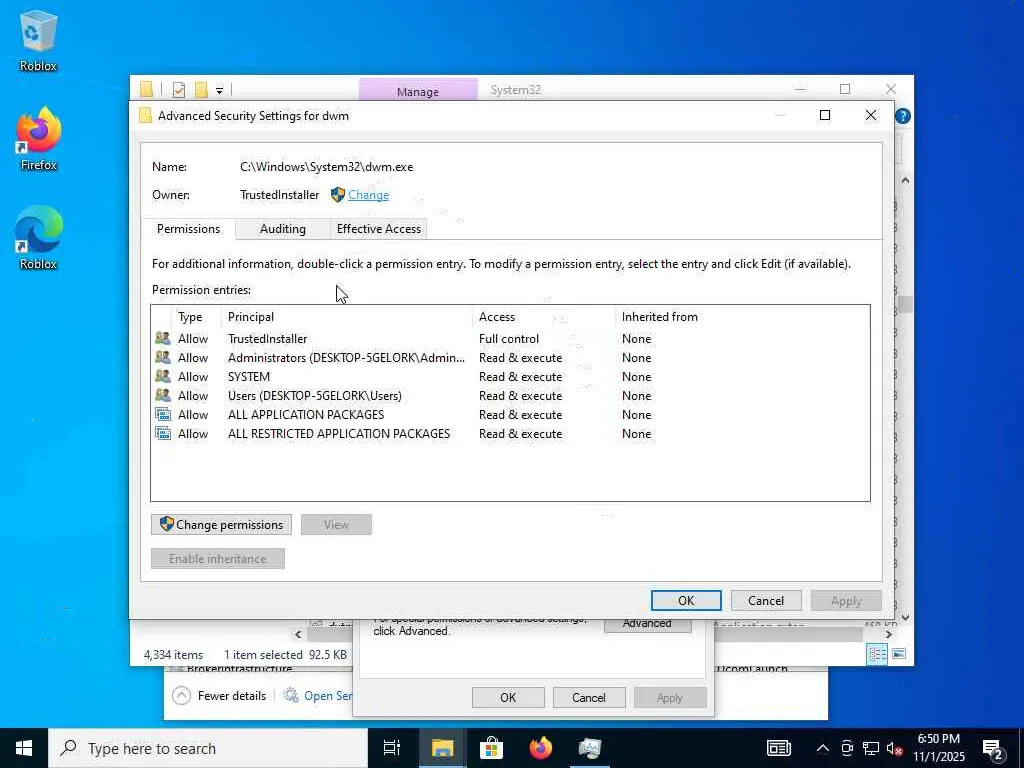Collapse Task Manager with Fewer details
The height and width of the screenshot is (768, 1024).
pos(219,696)
